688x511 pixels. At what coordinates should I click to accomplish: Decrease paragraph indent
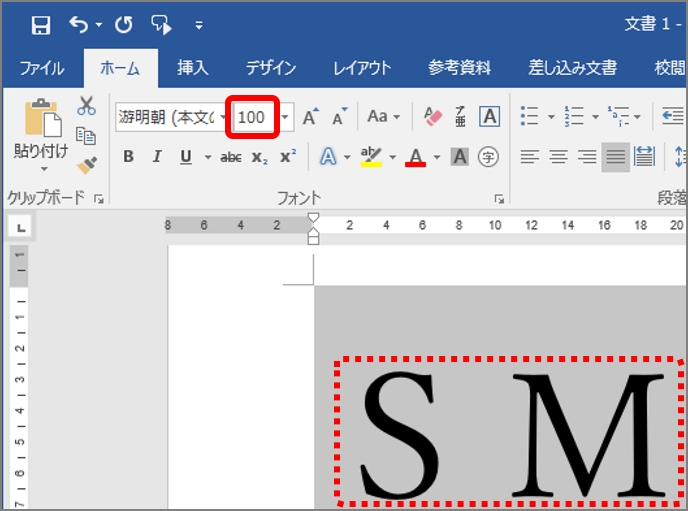(x=673, y=116)
